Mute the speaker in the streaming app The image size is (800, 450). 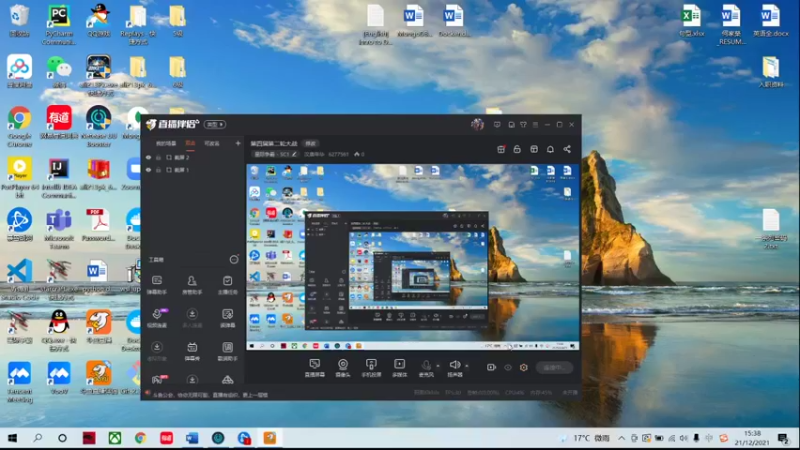click(x=455, y=367)
